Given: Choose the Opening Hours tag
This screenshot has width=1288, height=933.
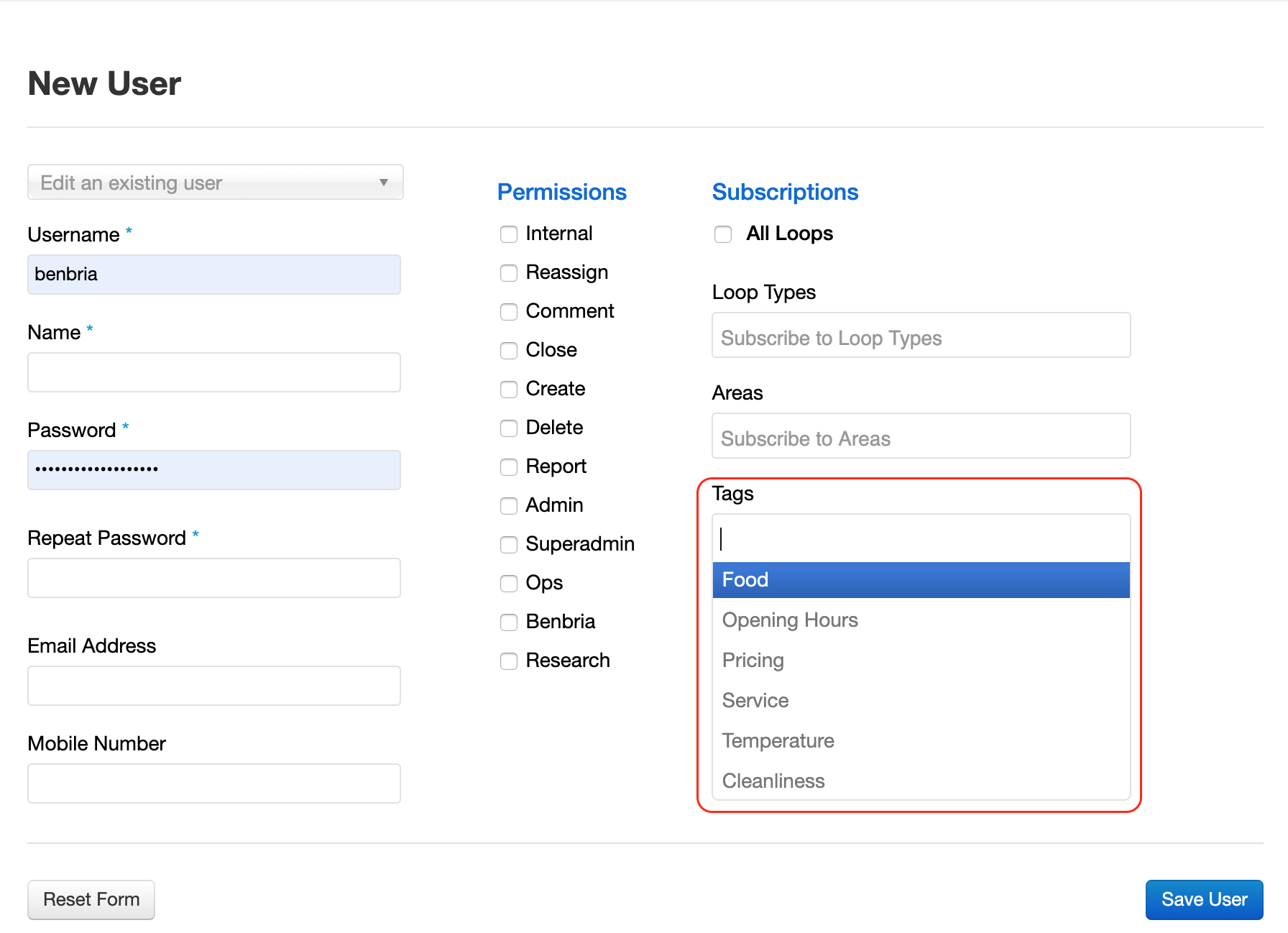Looking at the screenshot, I should click(921, 620).
